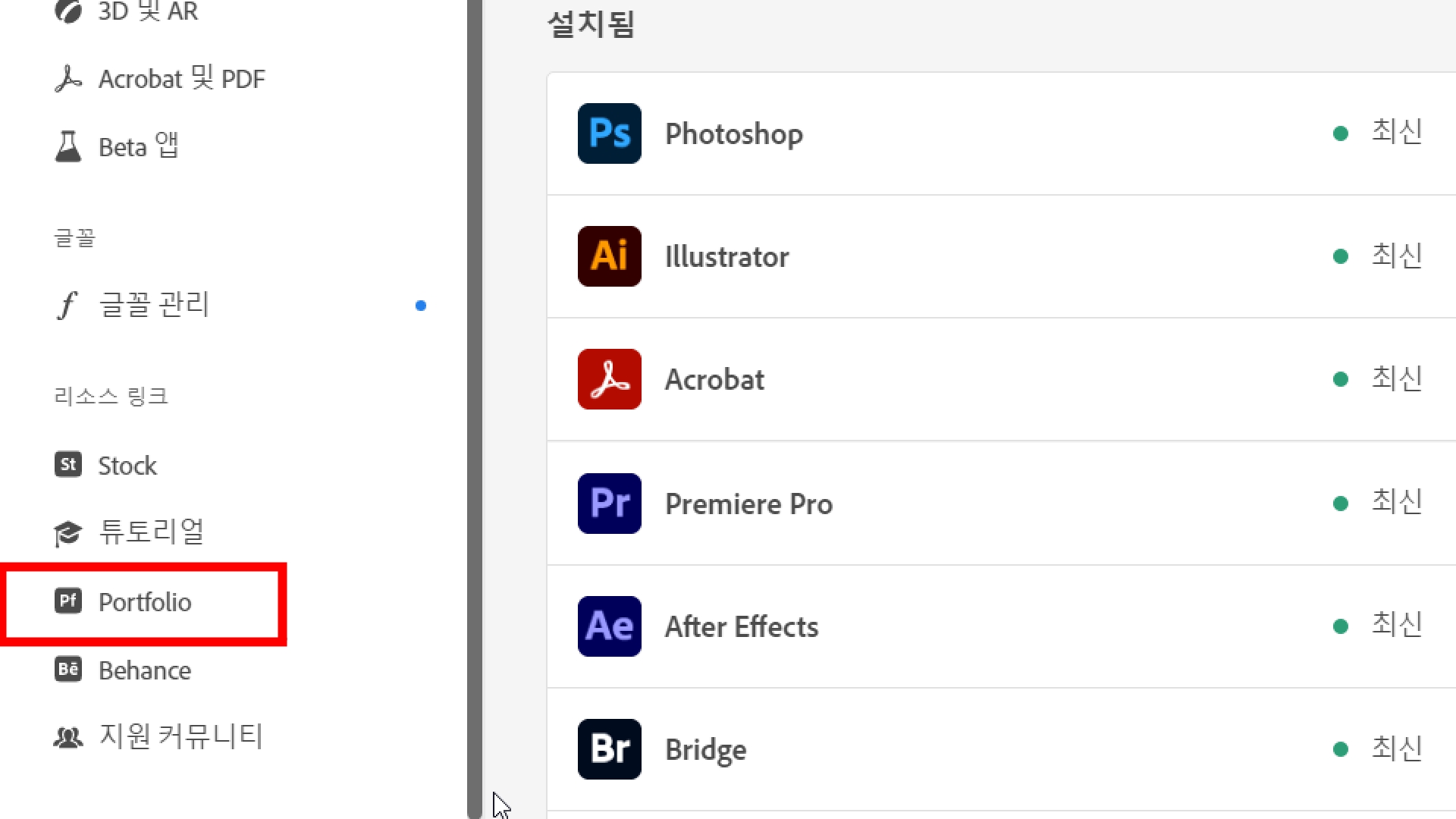The height and width of the screenshot is (819, 1456).
Task: Click the 지원 커뮤니티 people icon
Action: (x=68, y=737)
